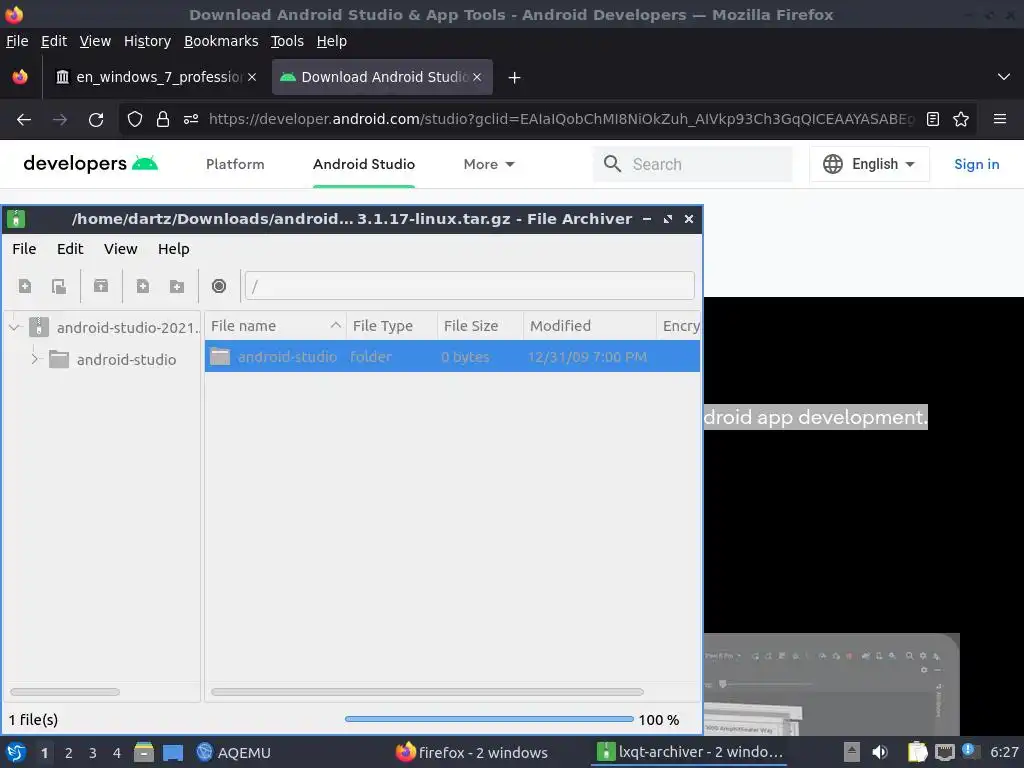Switch to virtual desktop 2
Viewport: 1024px width, 768px height.
(x=69, y=753)
